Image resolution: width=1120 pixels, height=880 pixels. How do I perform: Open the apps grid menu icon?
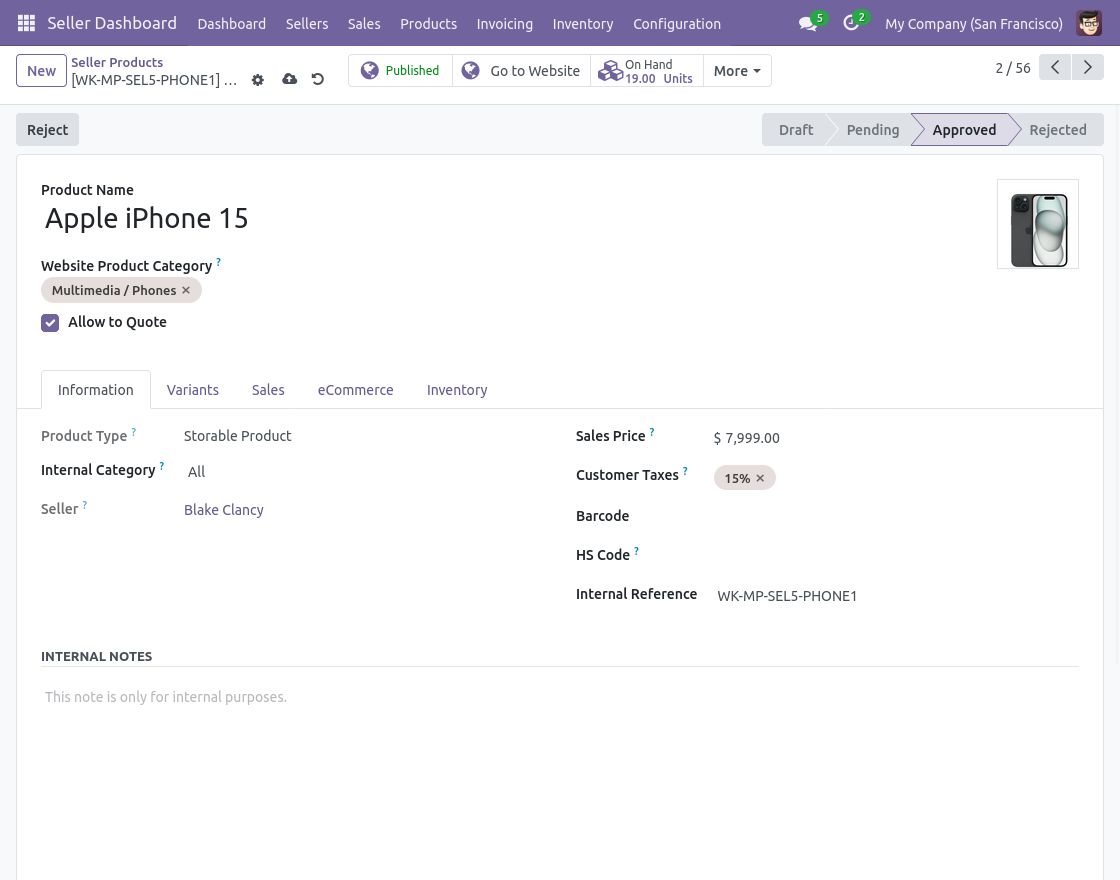tap(27, 23)
